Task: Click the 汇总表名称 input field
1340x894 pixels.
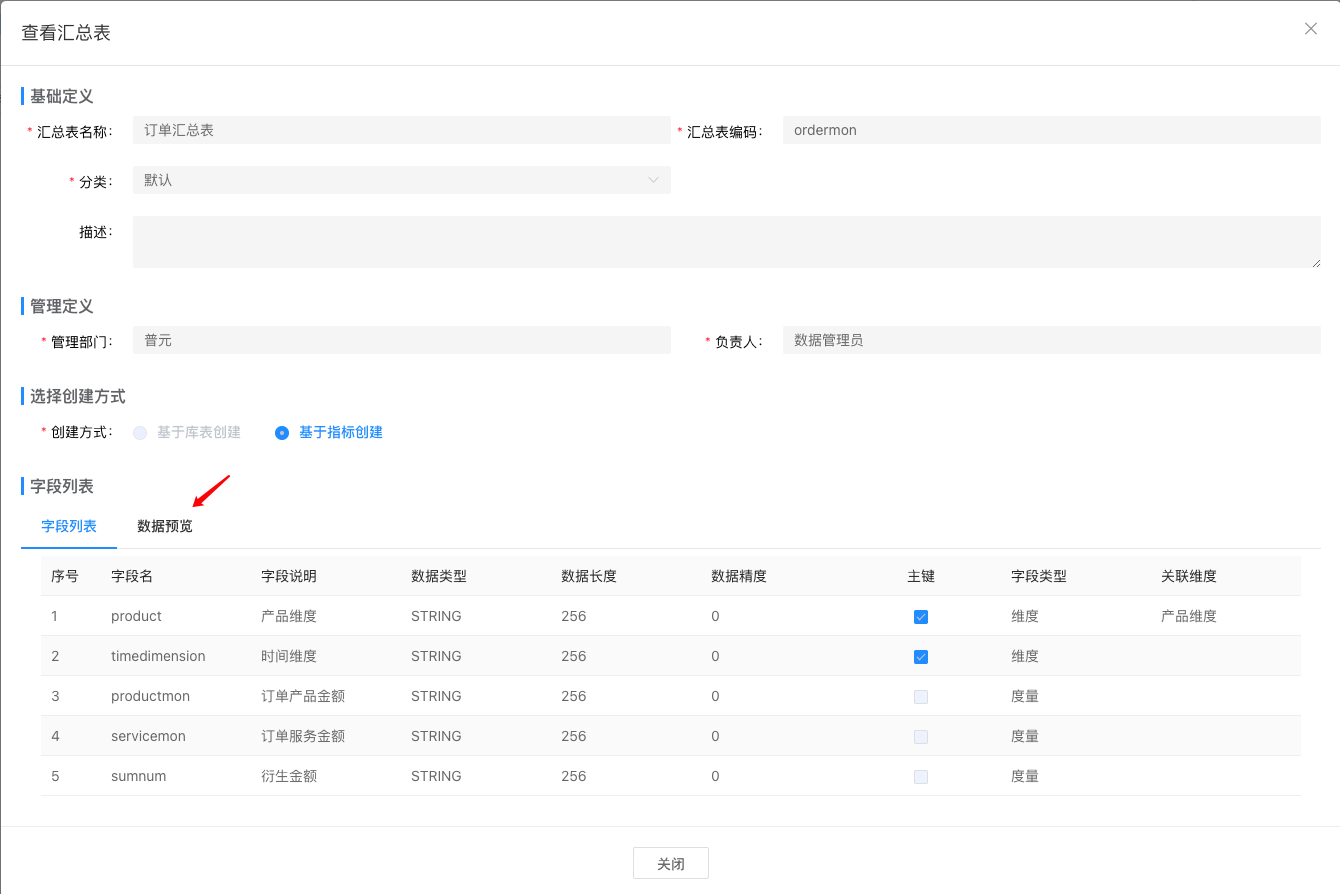Action: pyautogui.click(x=400, y=130)
